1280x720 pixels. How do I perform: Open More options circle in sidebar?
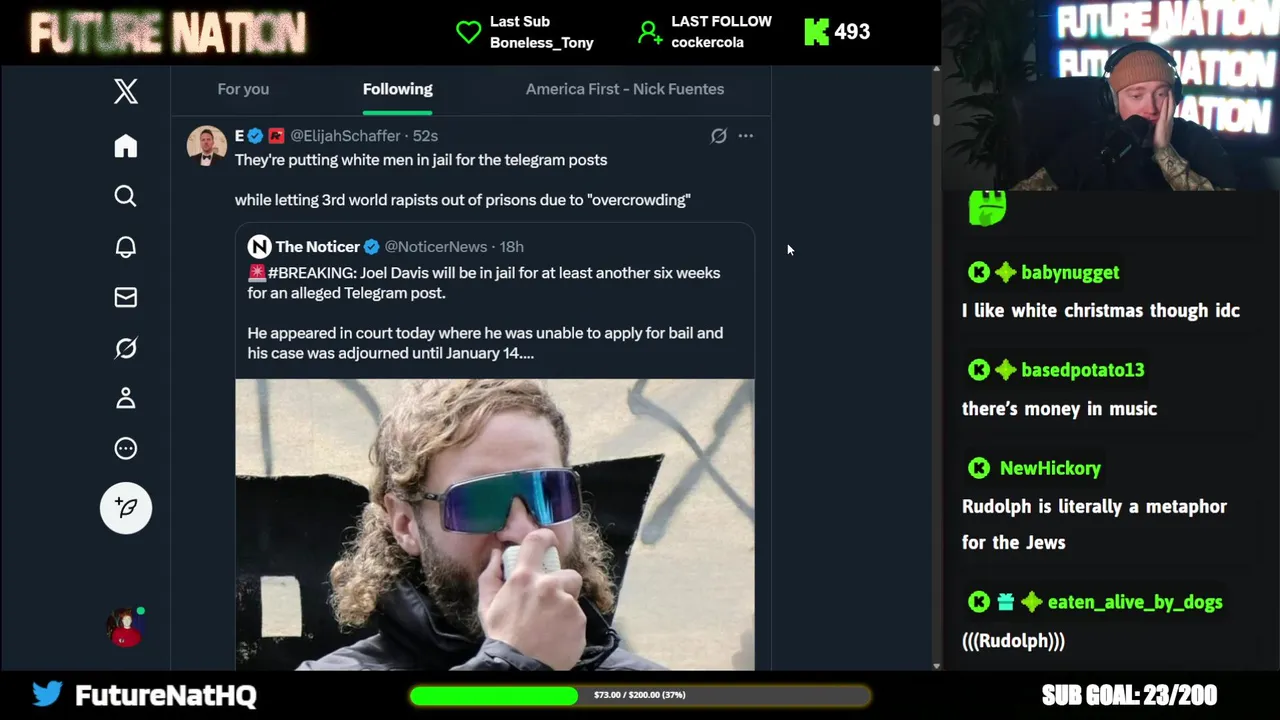125,448
